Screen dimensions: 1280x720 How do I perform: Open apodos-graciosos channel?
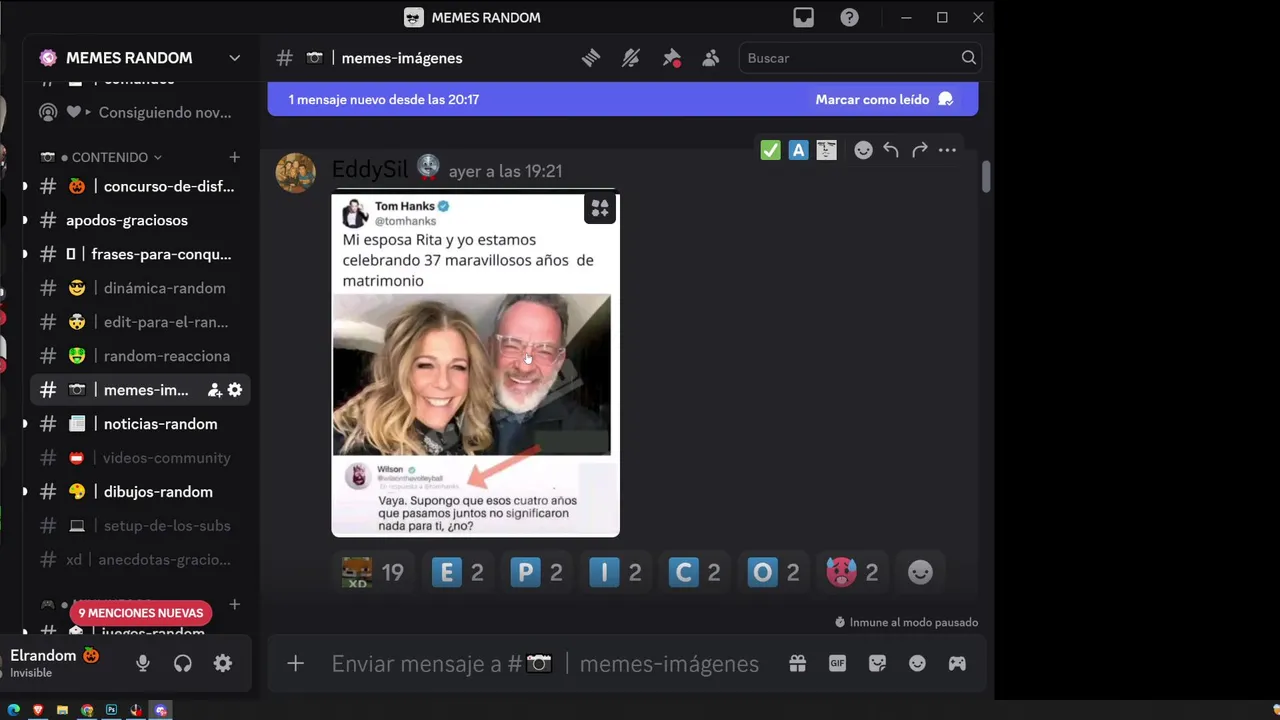(140, 220)
